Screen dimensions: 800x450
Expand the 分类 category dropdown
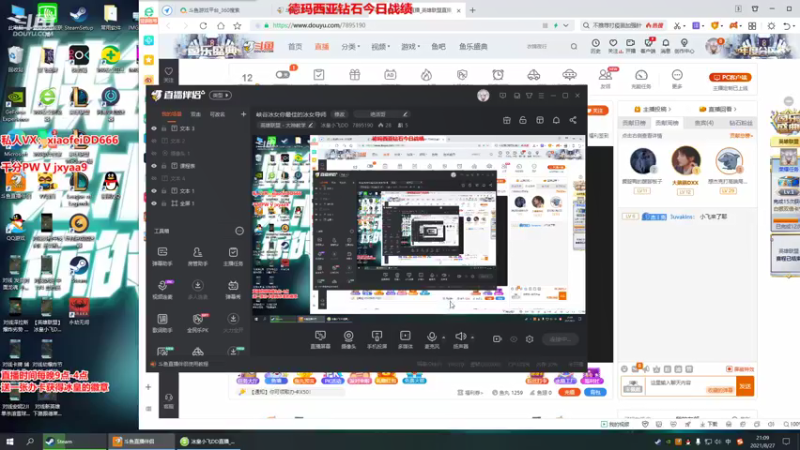[351, 46]
